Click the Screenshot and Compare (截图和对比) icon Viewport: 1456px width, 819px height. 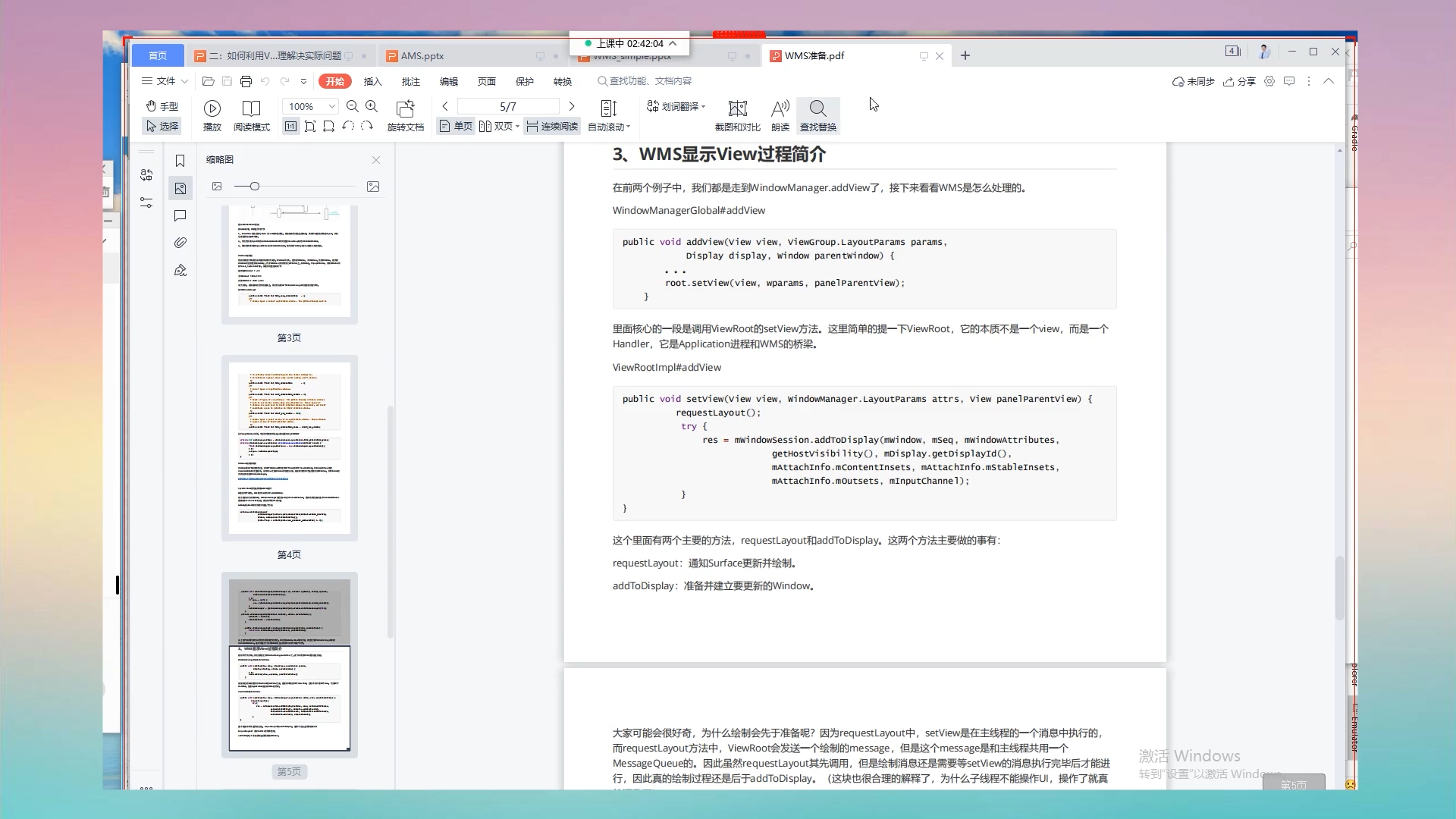(x=737, y=108)
